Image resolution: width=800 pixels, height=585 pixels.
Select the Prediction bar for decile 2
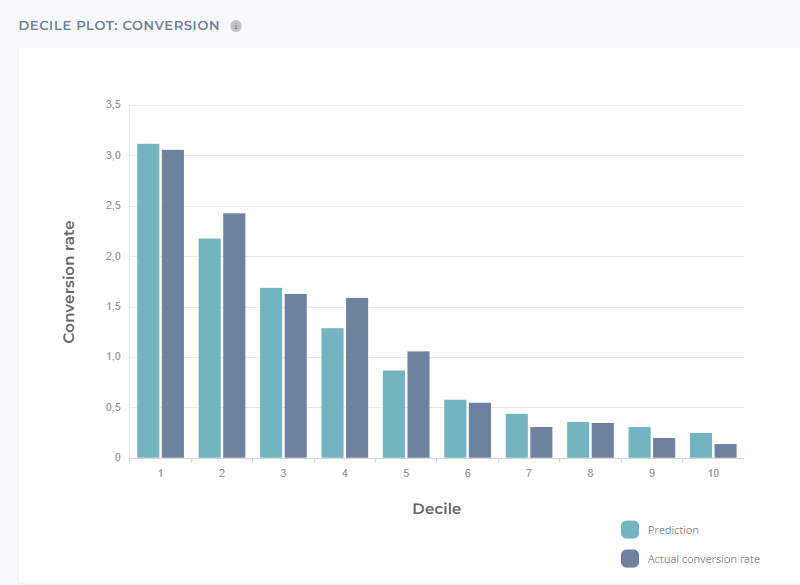[210, 348]
